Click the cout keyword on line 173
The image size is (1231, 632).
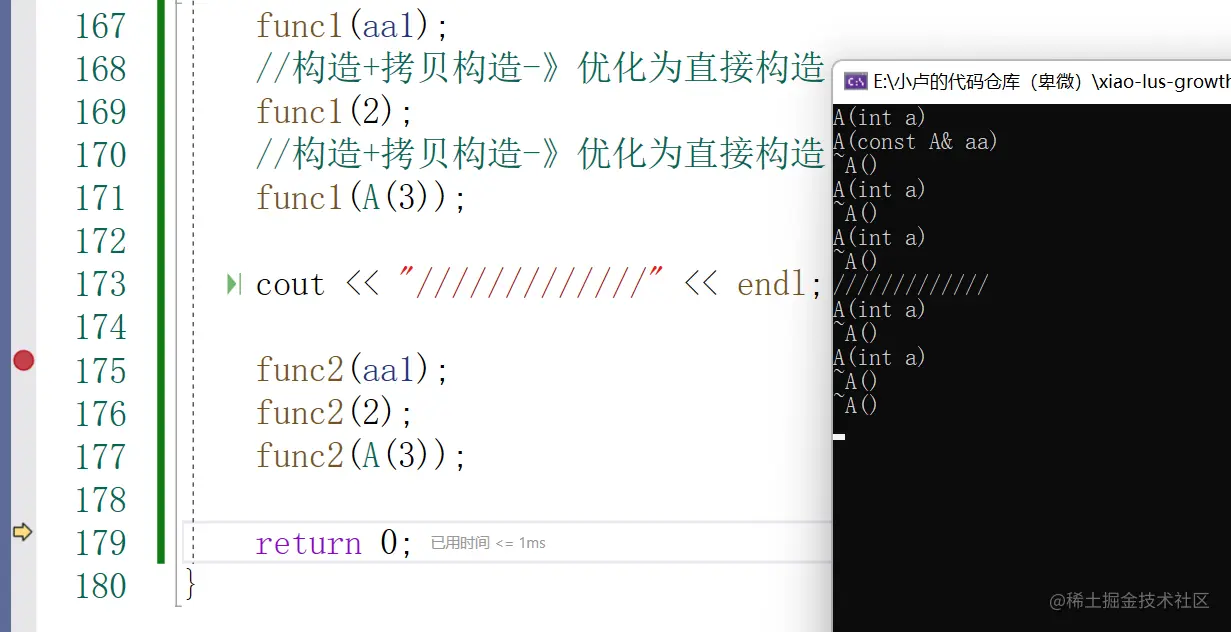pos(290,285)
